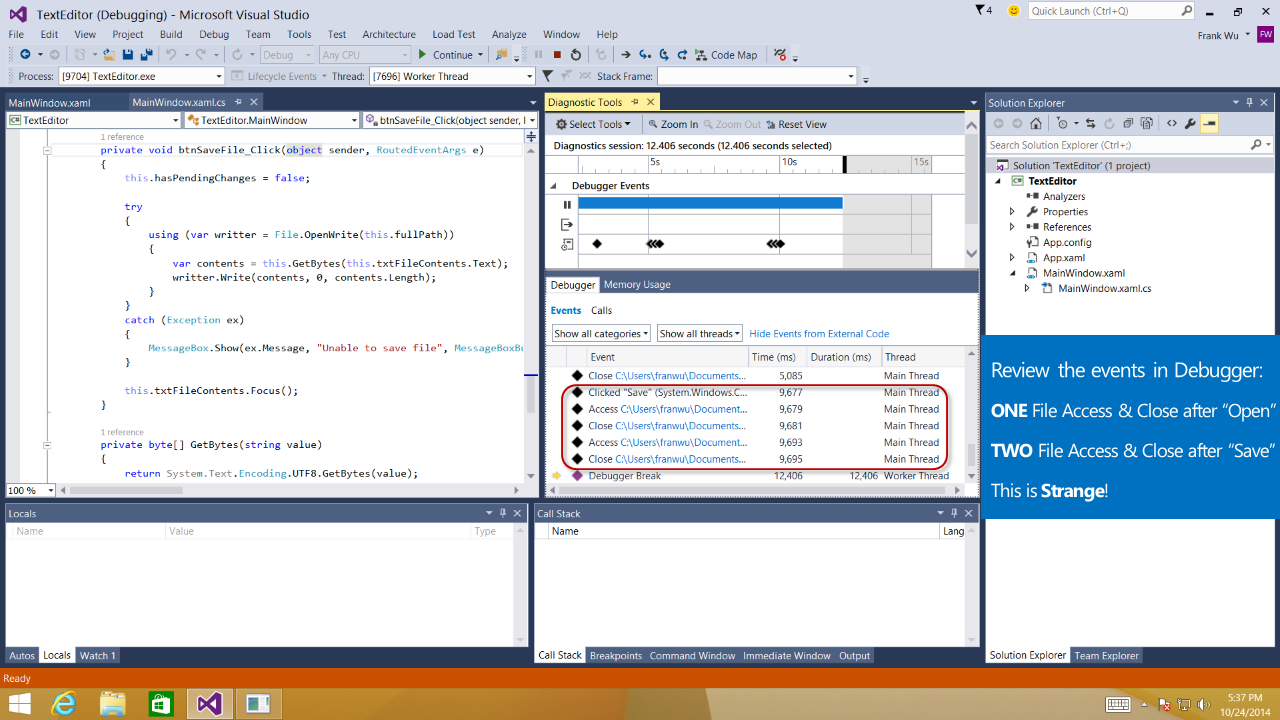1280x720 pixels.
Task: Click the notifications flag icon
Action: point(981,10)
